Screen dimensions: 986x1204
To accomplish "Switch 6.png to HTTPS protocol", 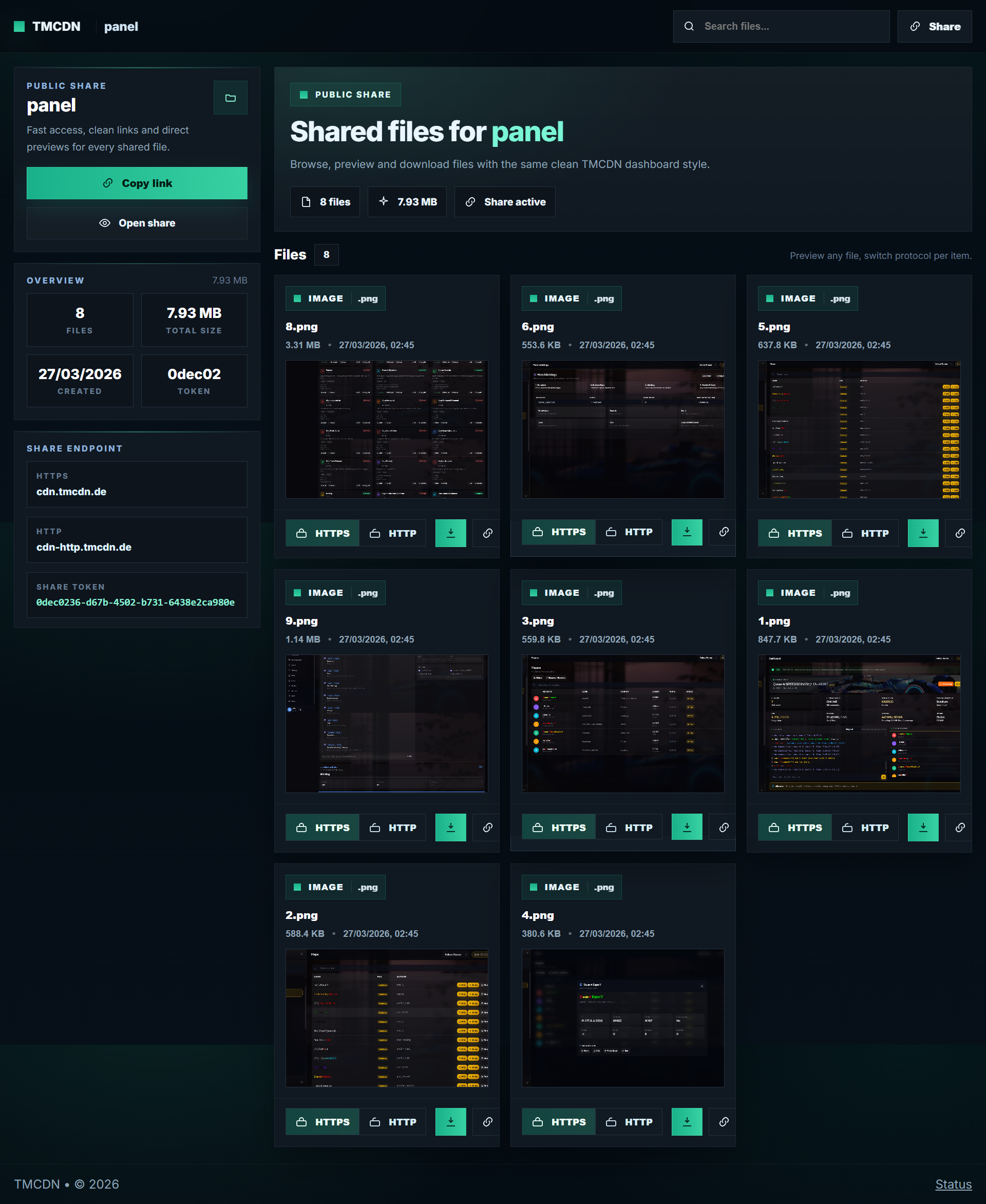I will (x=559, y=532).
